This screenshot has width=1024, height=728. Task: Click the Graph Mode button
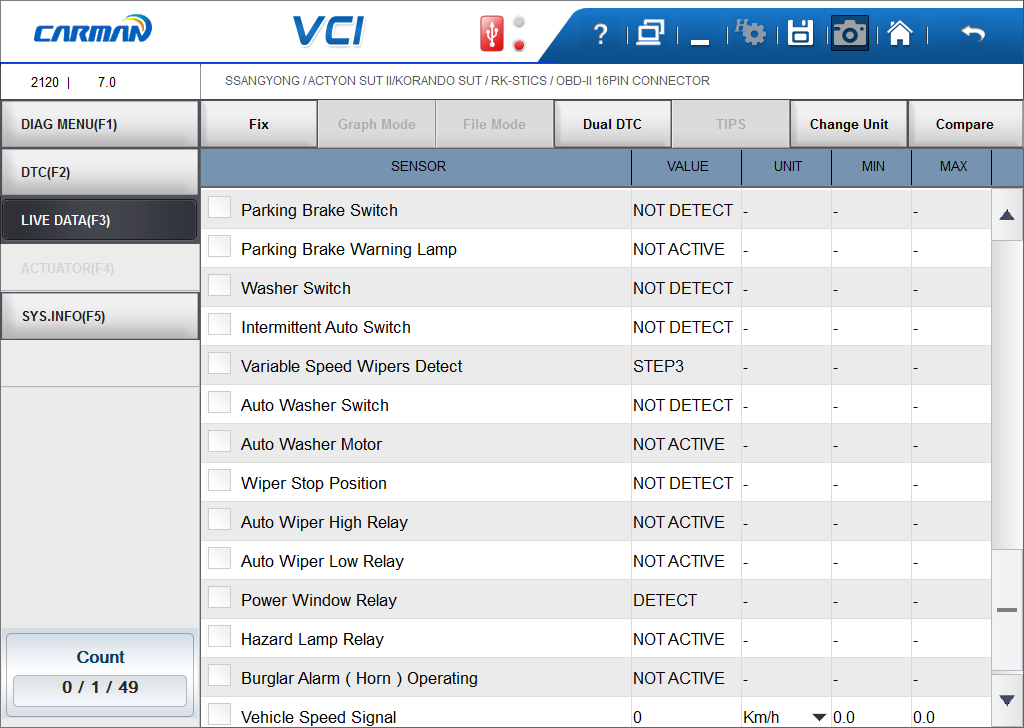377,124
